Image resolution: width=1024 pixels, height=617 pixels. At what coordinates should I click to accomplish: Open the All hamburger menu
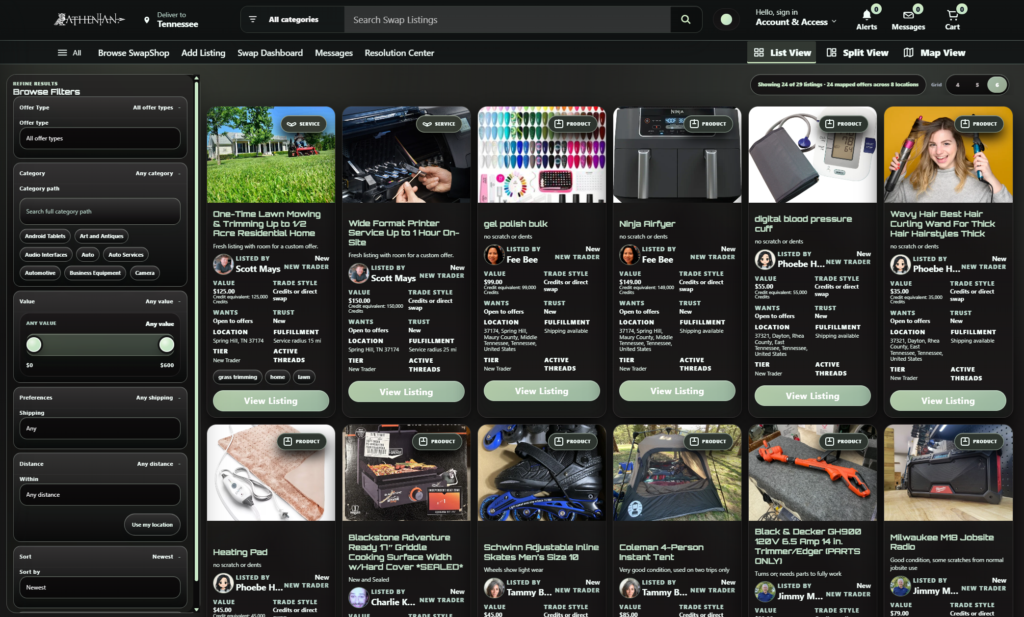[69, 53]
